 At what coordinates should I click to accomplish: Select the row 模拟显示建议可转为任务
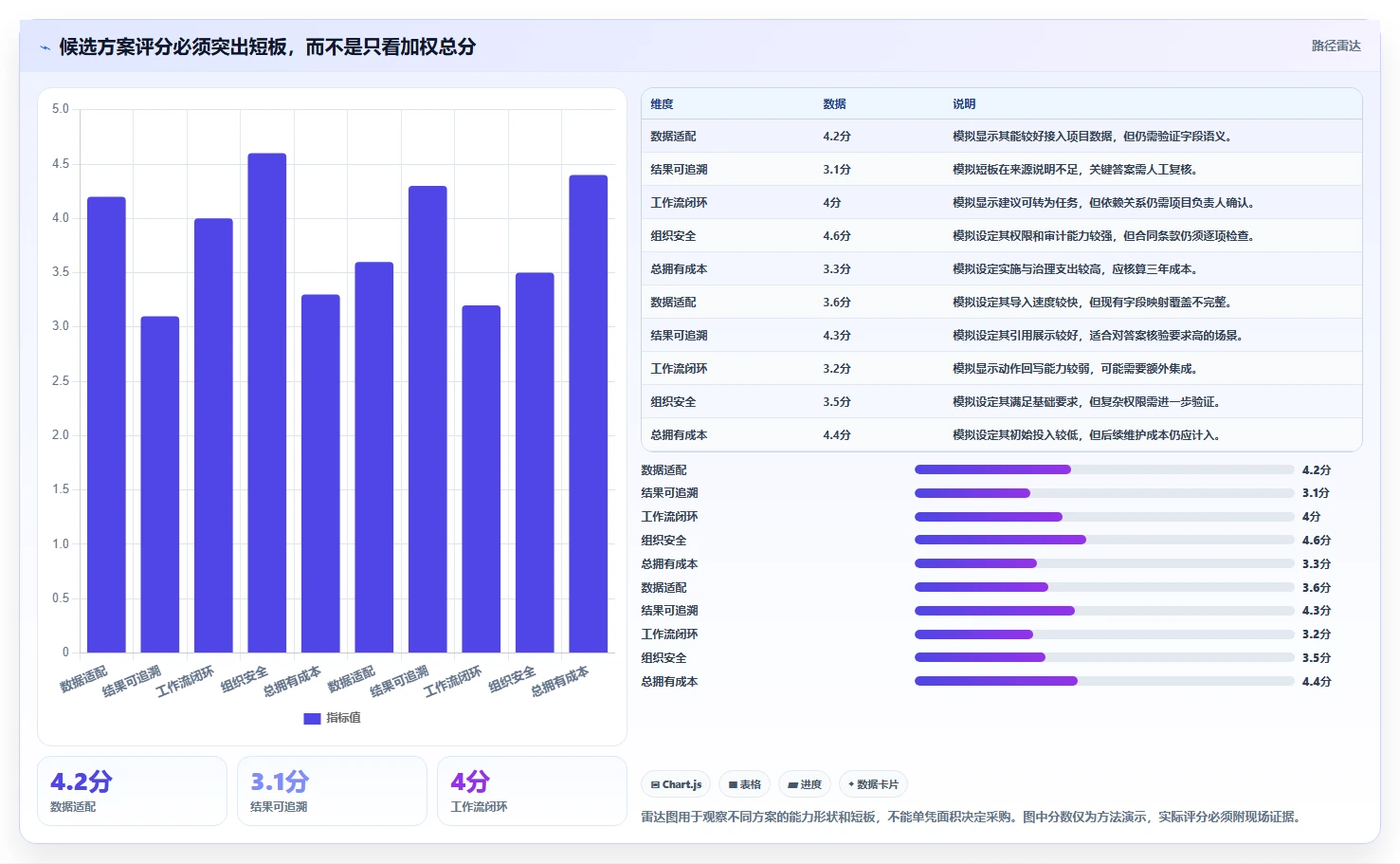click(x=1002, y=203)
